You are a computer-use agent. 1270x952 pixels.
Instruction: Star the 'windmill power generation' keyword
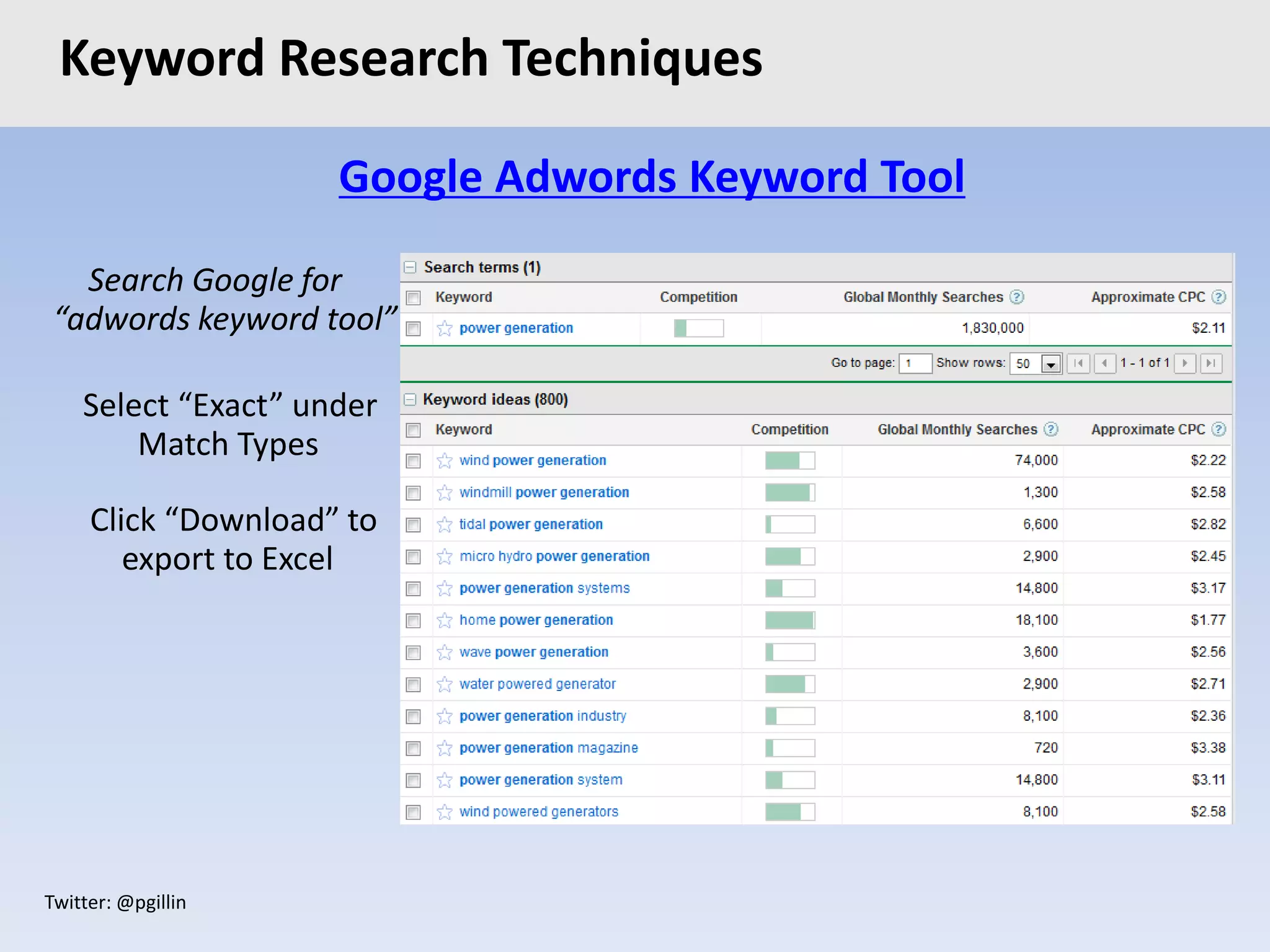[x=444, y=493]
